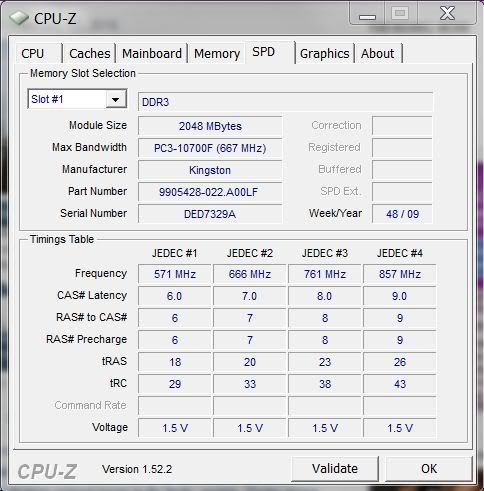This screenshot has height=491, width=484.
Task: Click the Version 1.52.2 text
Action: [x=137, y=469]
